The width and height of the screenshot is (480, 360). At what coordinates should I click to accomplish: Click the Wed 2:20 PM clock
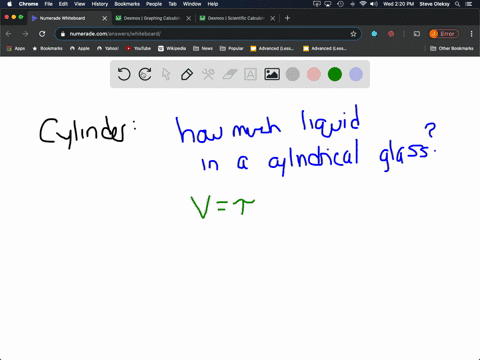click(x=398, y=4)
